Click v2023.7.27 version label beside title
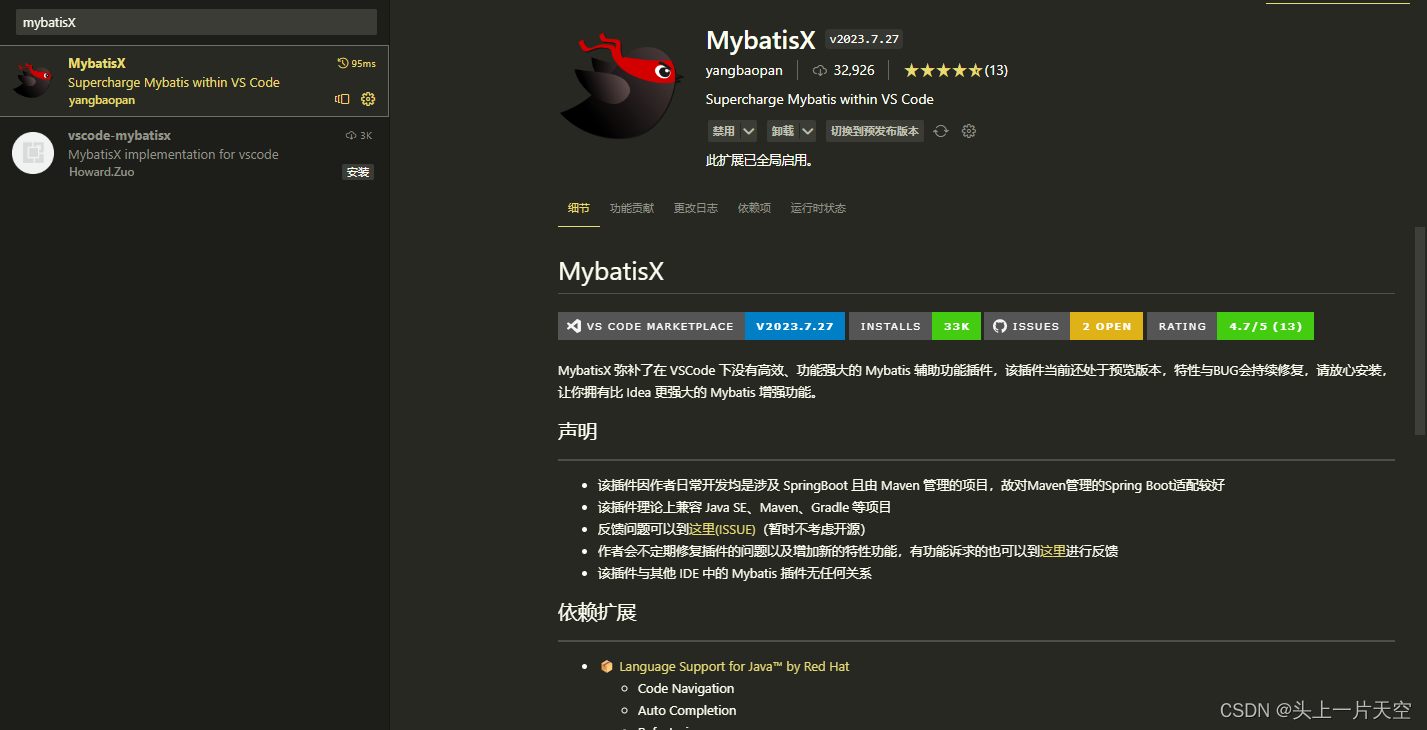This screenshot has height=730, width=1427. pos(864,40)
